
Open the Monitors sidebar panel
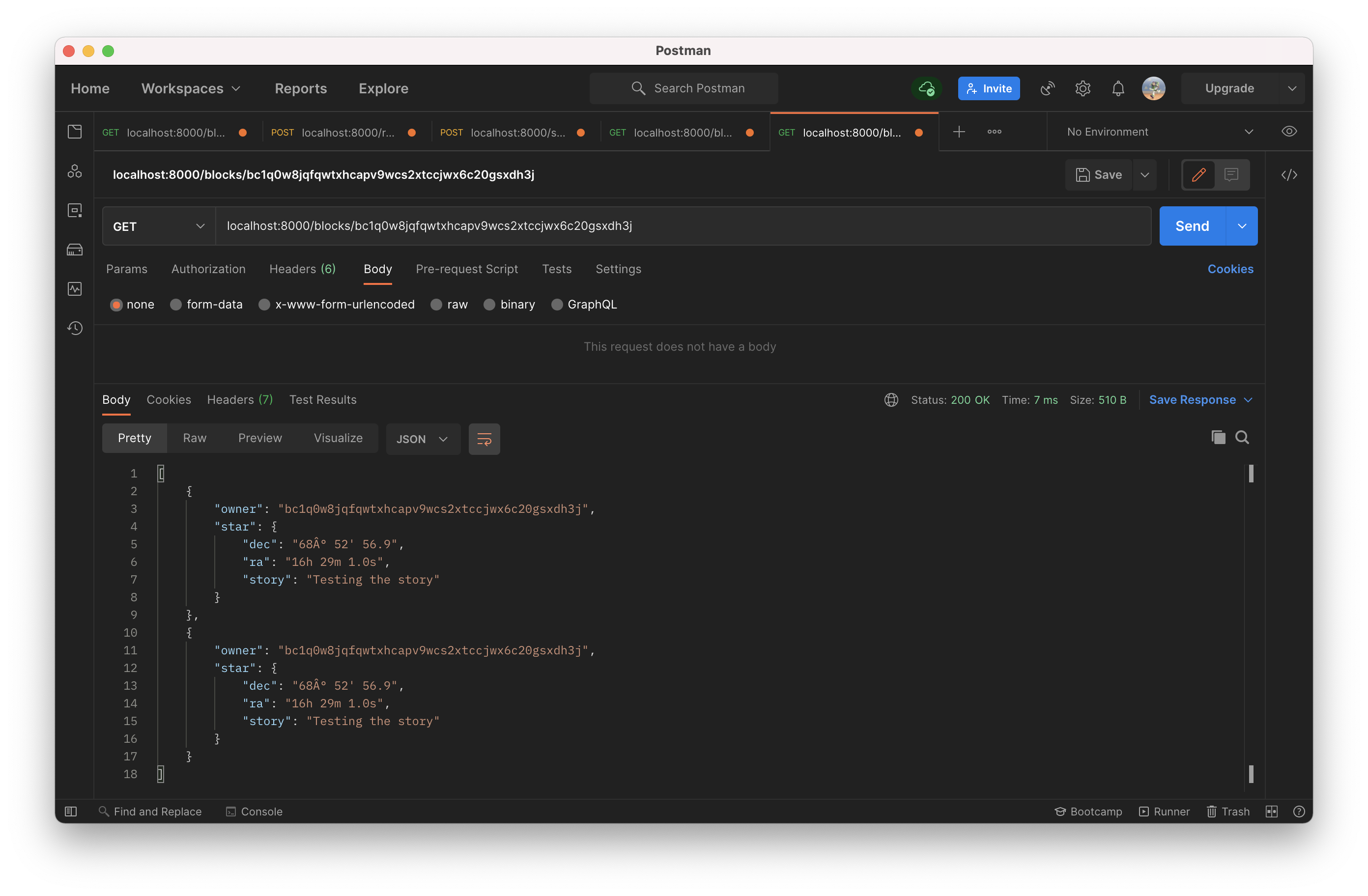(x=75, y=288)
